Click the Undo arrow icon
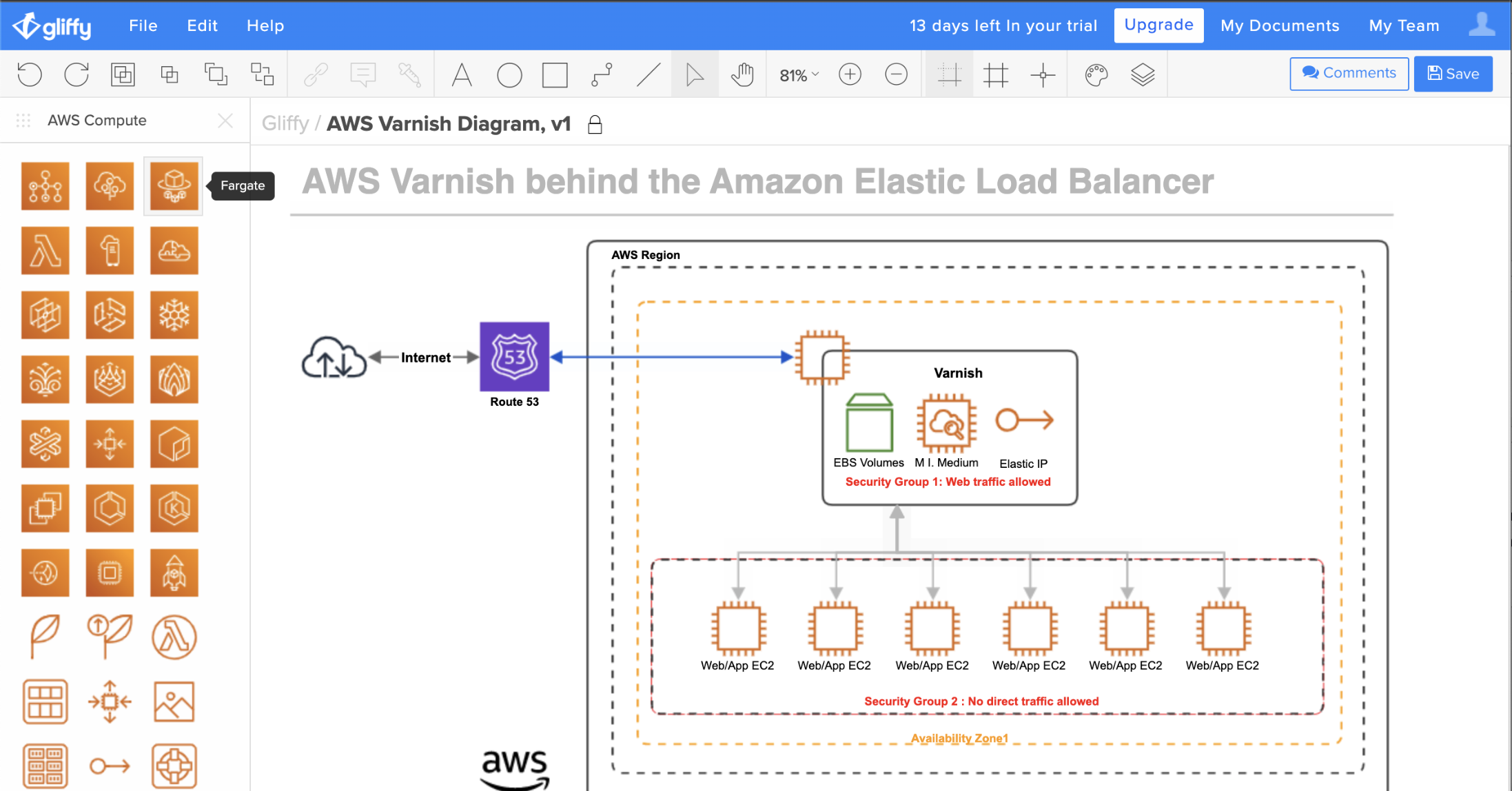This screenshot has height=791, width=1512. click(30, 74)
